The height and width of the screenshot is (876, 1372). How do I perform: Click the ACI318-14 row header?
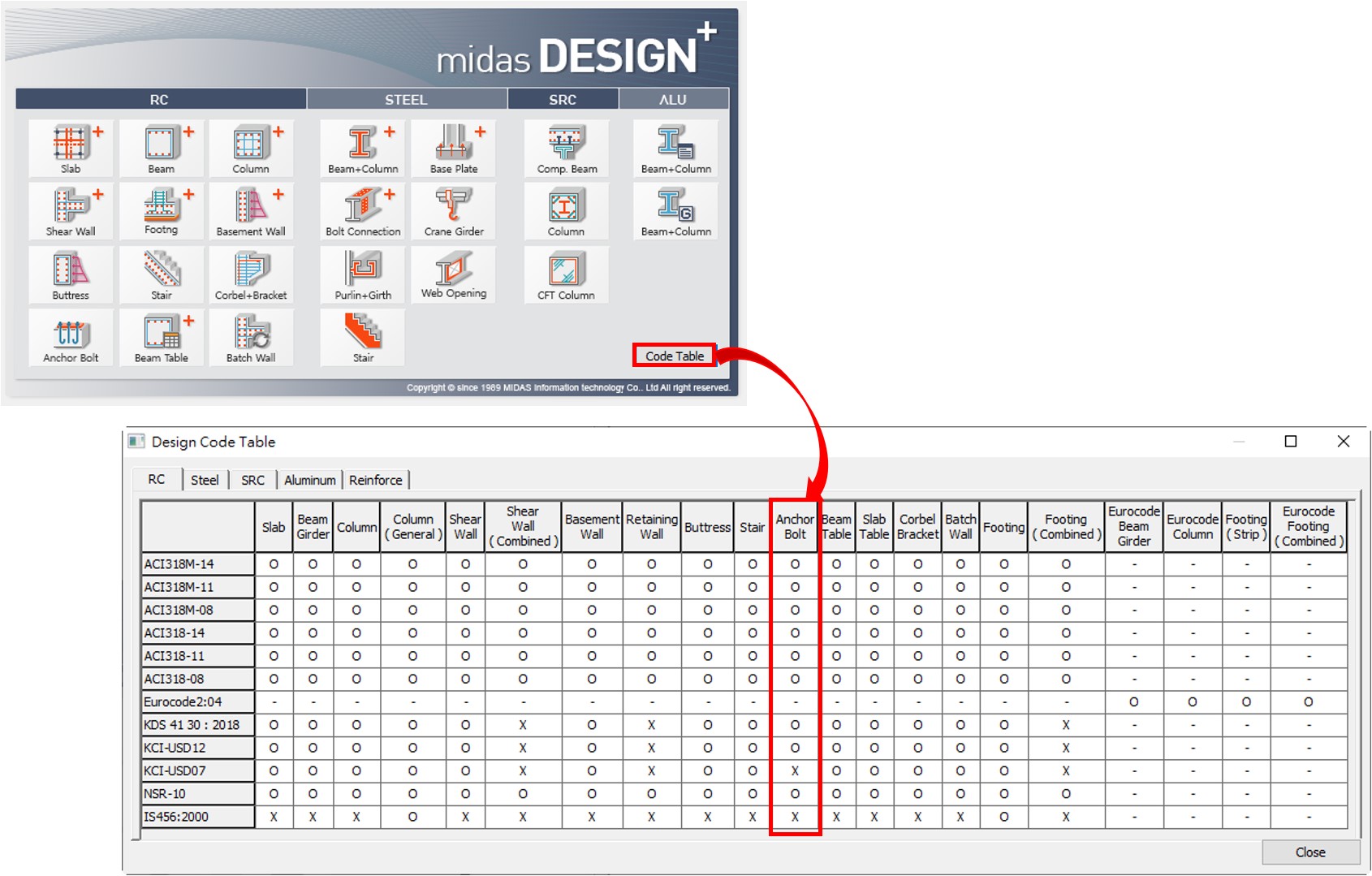pyautogui.click(x=198, y=633)
